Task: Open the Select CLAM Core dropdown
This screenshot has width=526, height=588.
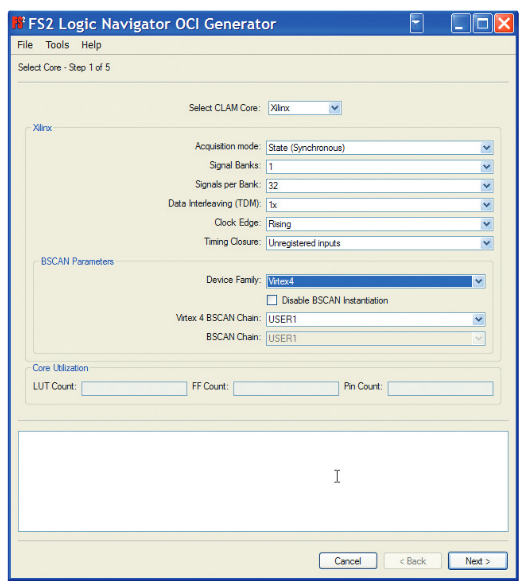Action: click(x=334, y=108)
